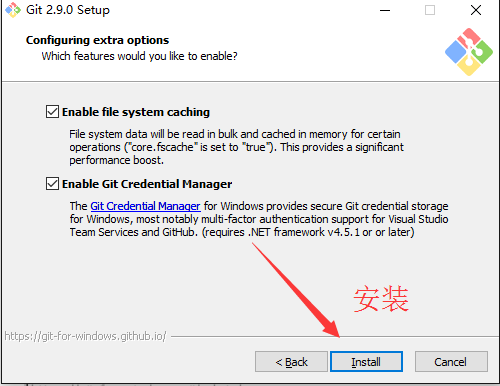Click the disabled maximize button

[x=430, y=10]
